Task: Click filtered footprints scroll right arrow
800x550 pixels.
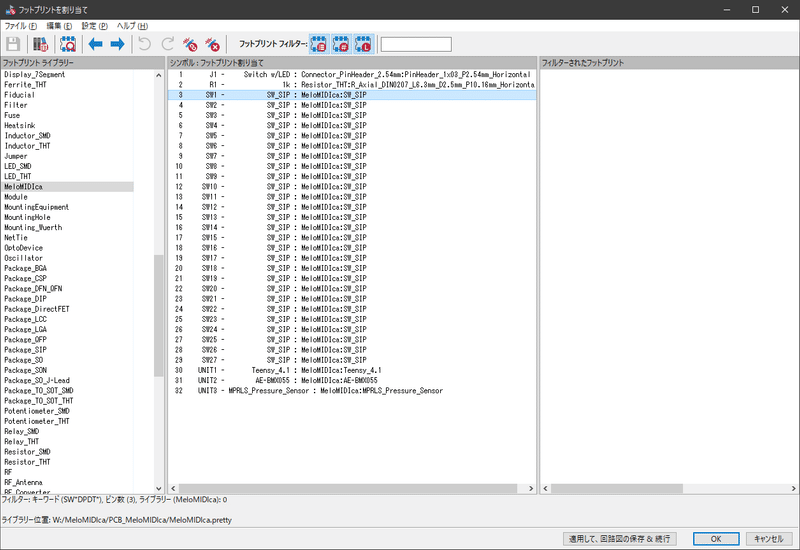Action: (x=793, y=488)
